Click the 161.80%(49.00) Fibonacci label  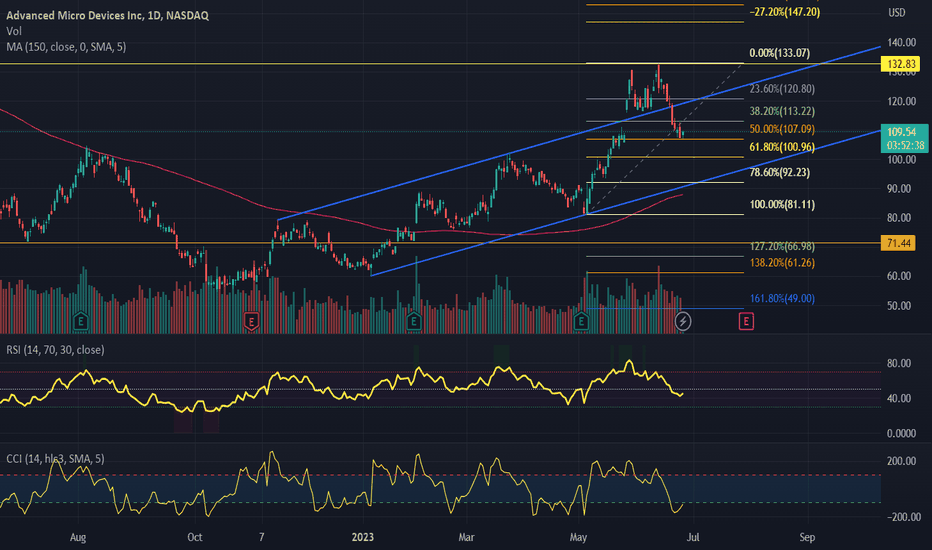(x=782, y=298)
